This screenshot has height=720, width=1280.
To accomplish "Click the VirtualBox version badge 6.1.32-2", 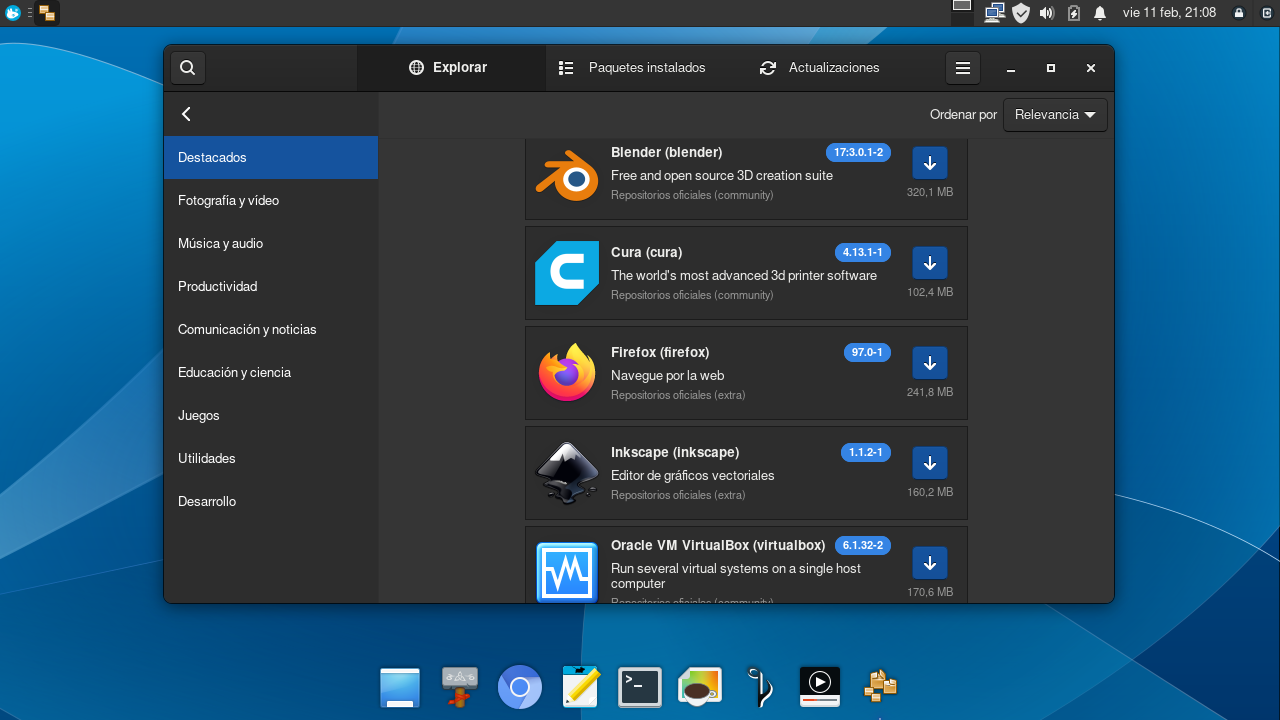I will [862, 545].
